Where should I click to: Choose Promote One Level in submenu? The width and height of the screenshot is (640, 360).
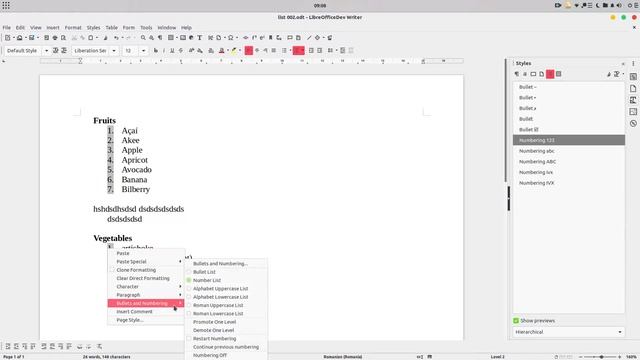[226, 322]
